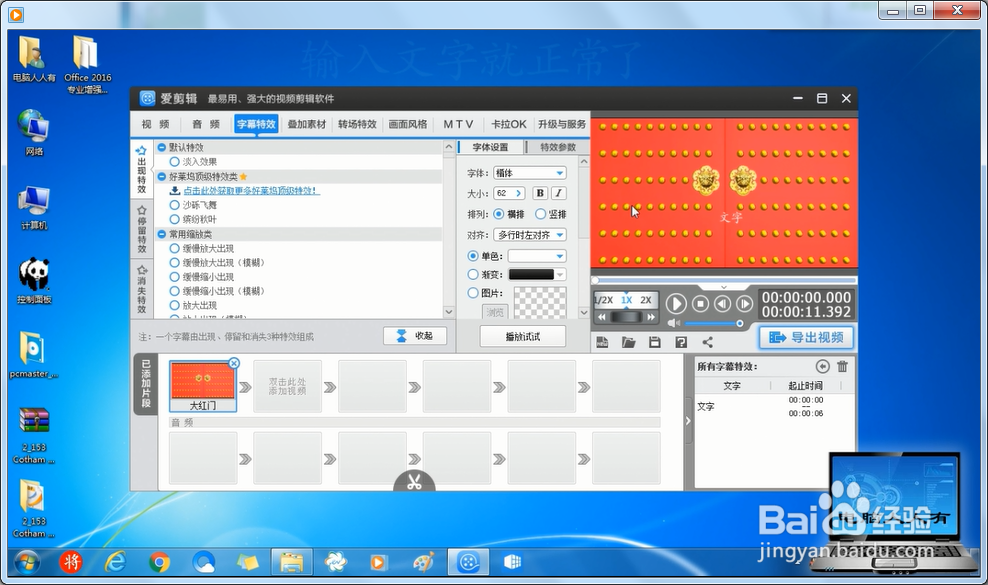Open the Windows Start menu
The width and height of the screenshot is (988, 585).
tap(26, 562)
